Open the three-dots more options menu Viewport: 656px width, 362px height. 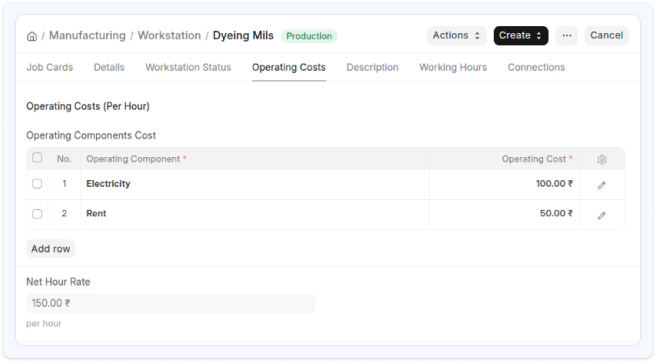566,36
